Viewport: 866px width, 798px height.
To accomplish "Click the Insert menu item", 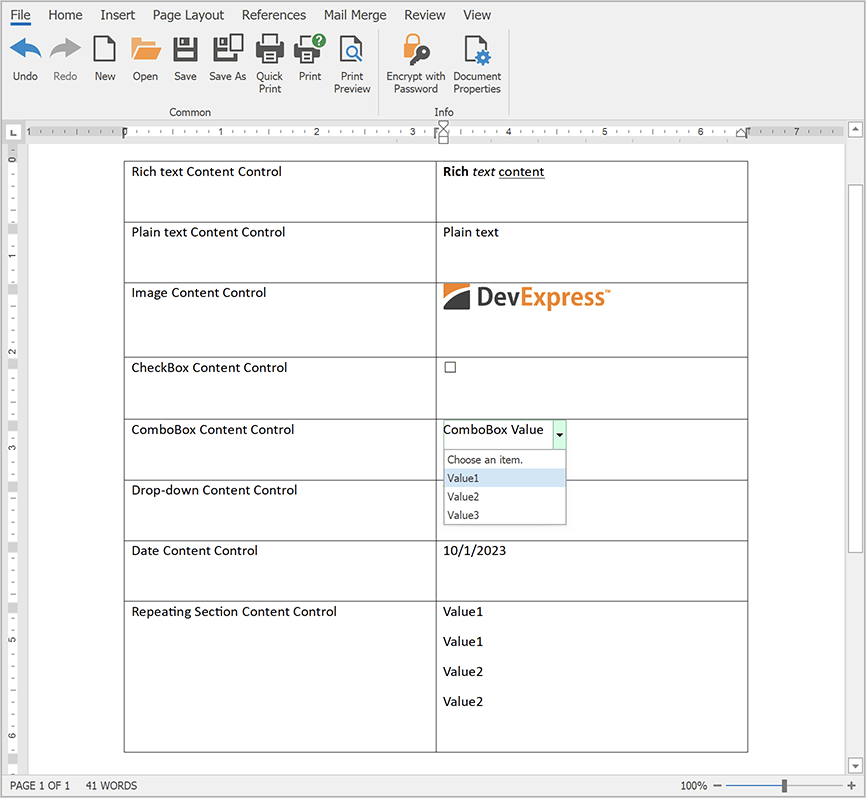I will click(117, 15).
